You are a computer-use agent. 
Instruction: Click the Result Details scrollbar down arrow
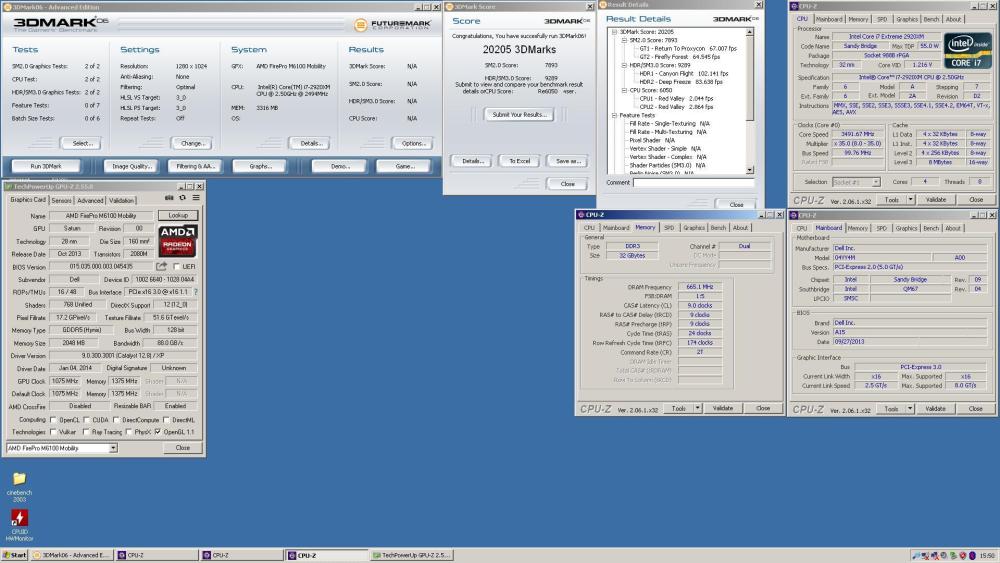point(749,170)
